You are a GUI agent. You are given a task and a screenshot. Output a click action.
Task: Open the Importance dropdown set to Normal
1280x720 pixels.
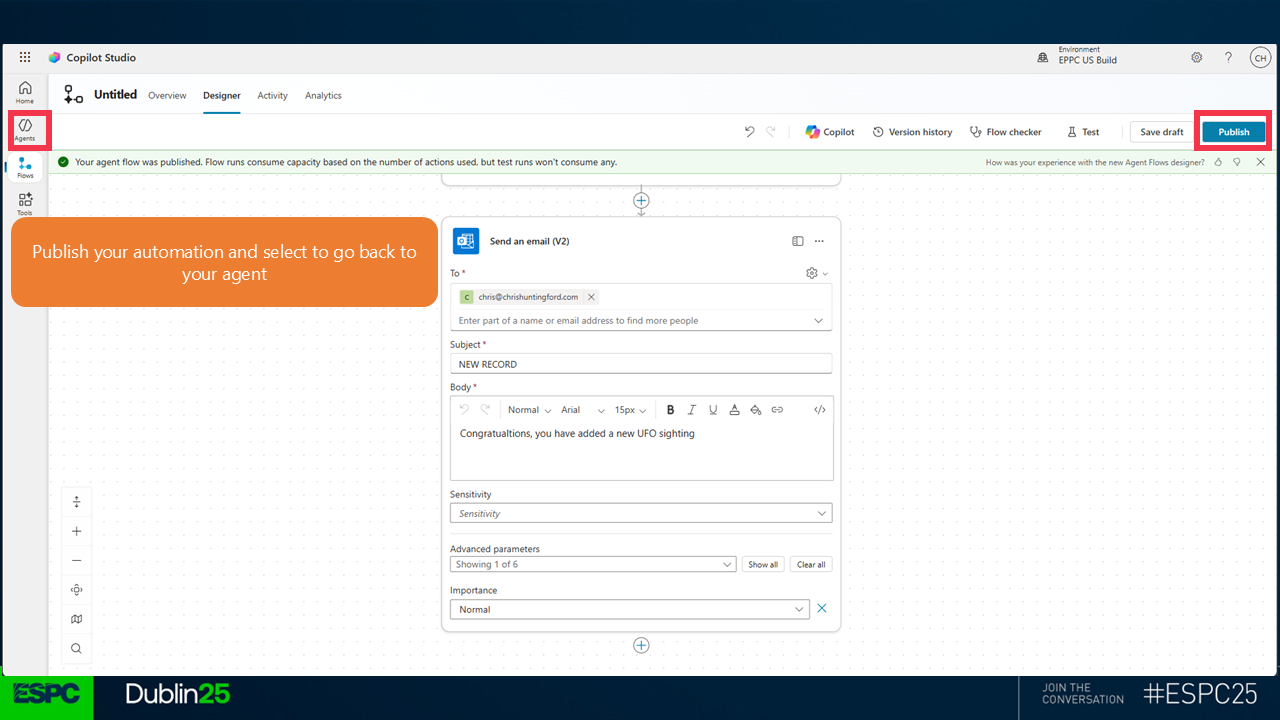(x=629, y=609)
